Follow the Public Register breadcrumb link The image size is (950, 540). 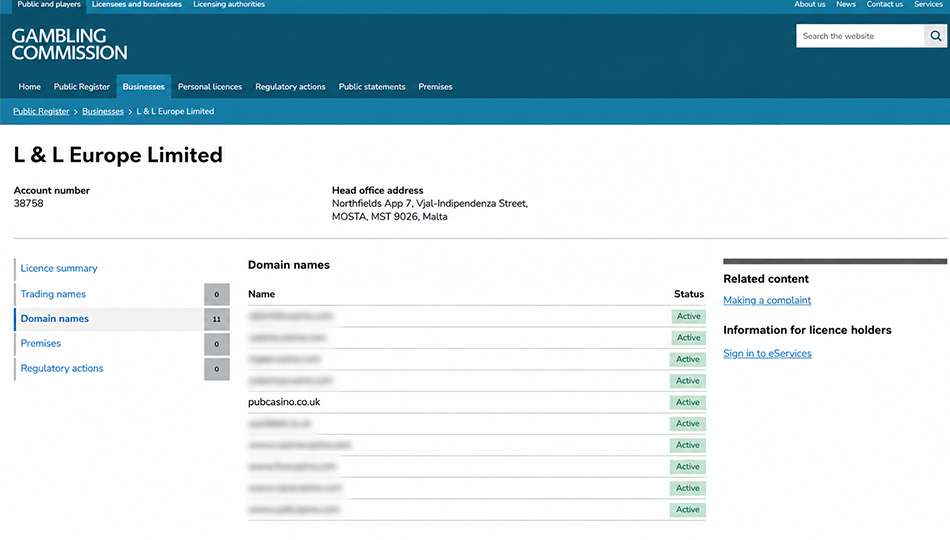click(x=41, y=112)
